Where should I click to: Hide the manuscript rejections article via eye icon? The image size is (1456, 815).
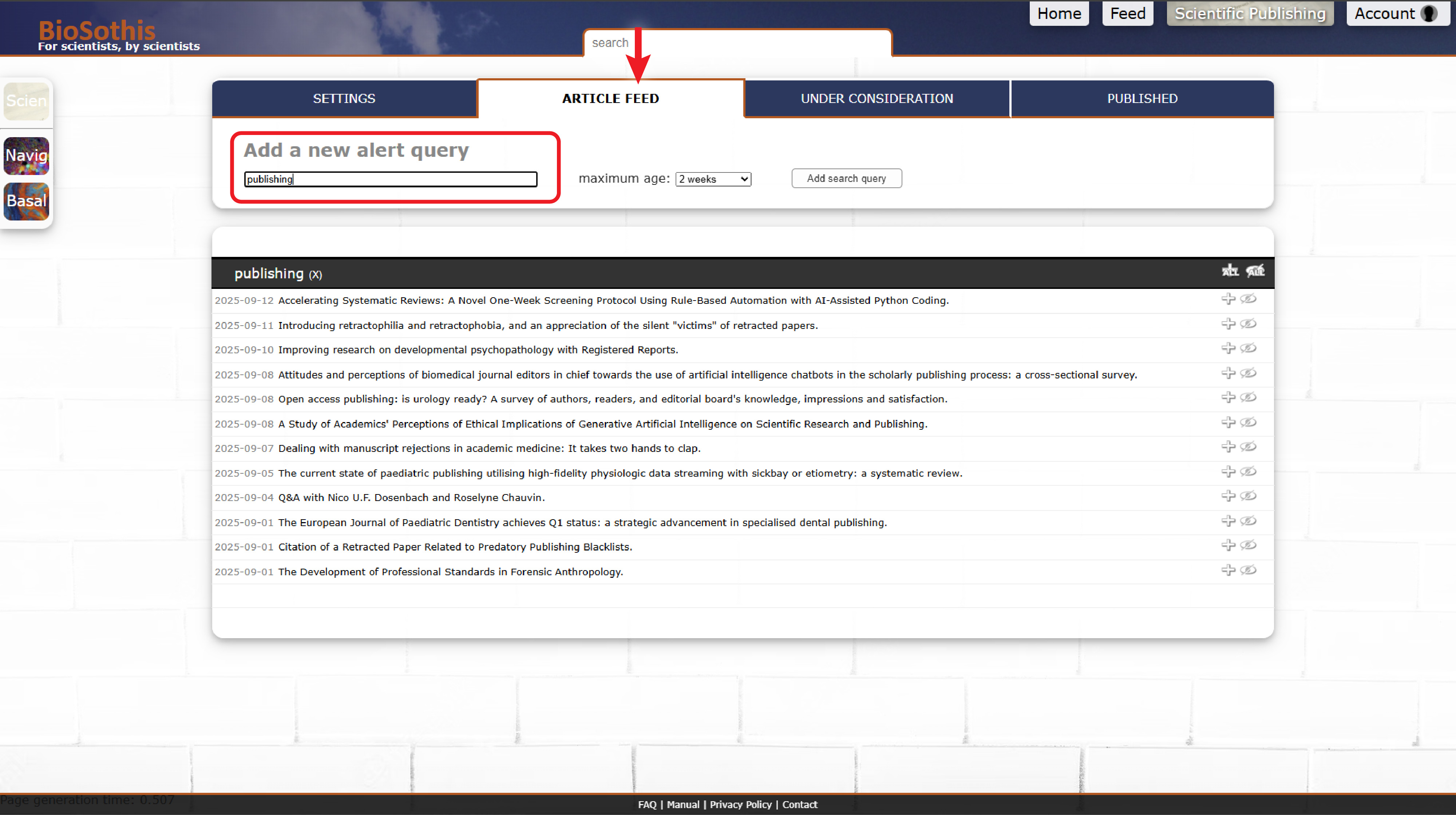click(x=1248, y=447)
